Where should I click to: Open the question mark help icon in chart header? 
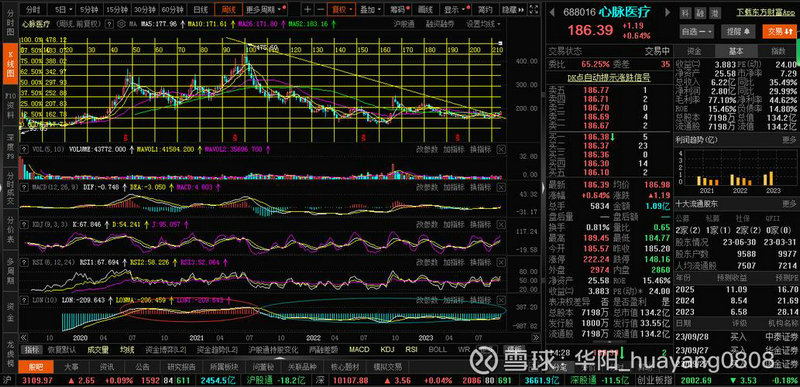pyautogui.click(x=109, y=24)
